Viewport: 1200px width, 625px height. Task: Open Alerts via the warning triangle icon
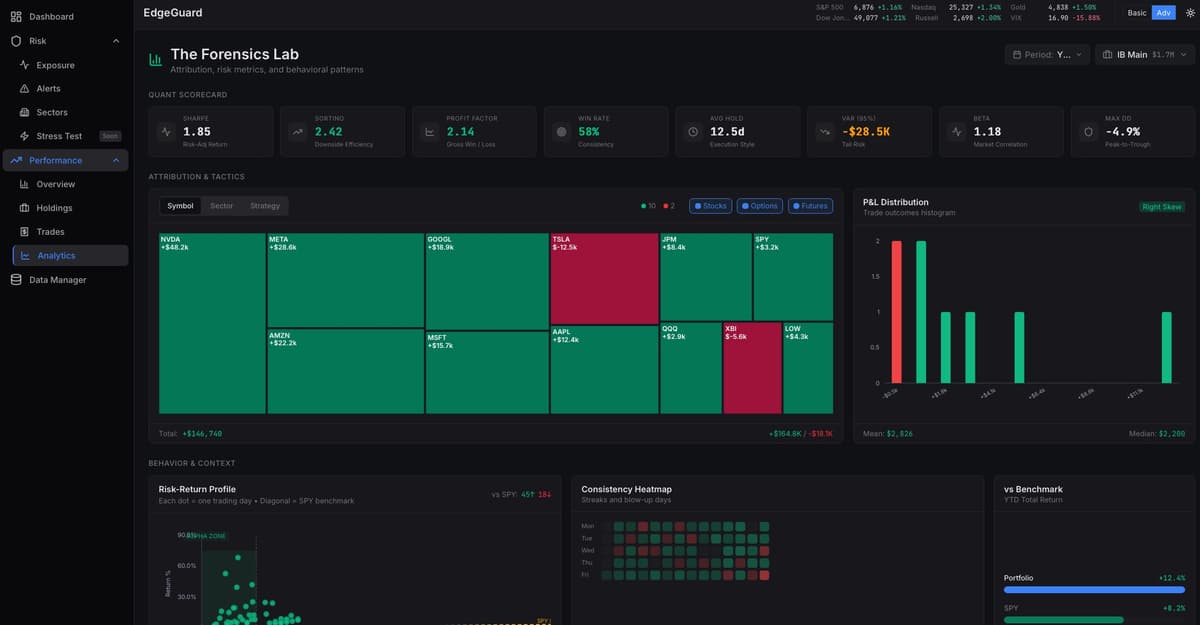coord(25,89)
